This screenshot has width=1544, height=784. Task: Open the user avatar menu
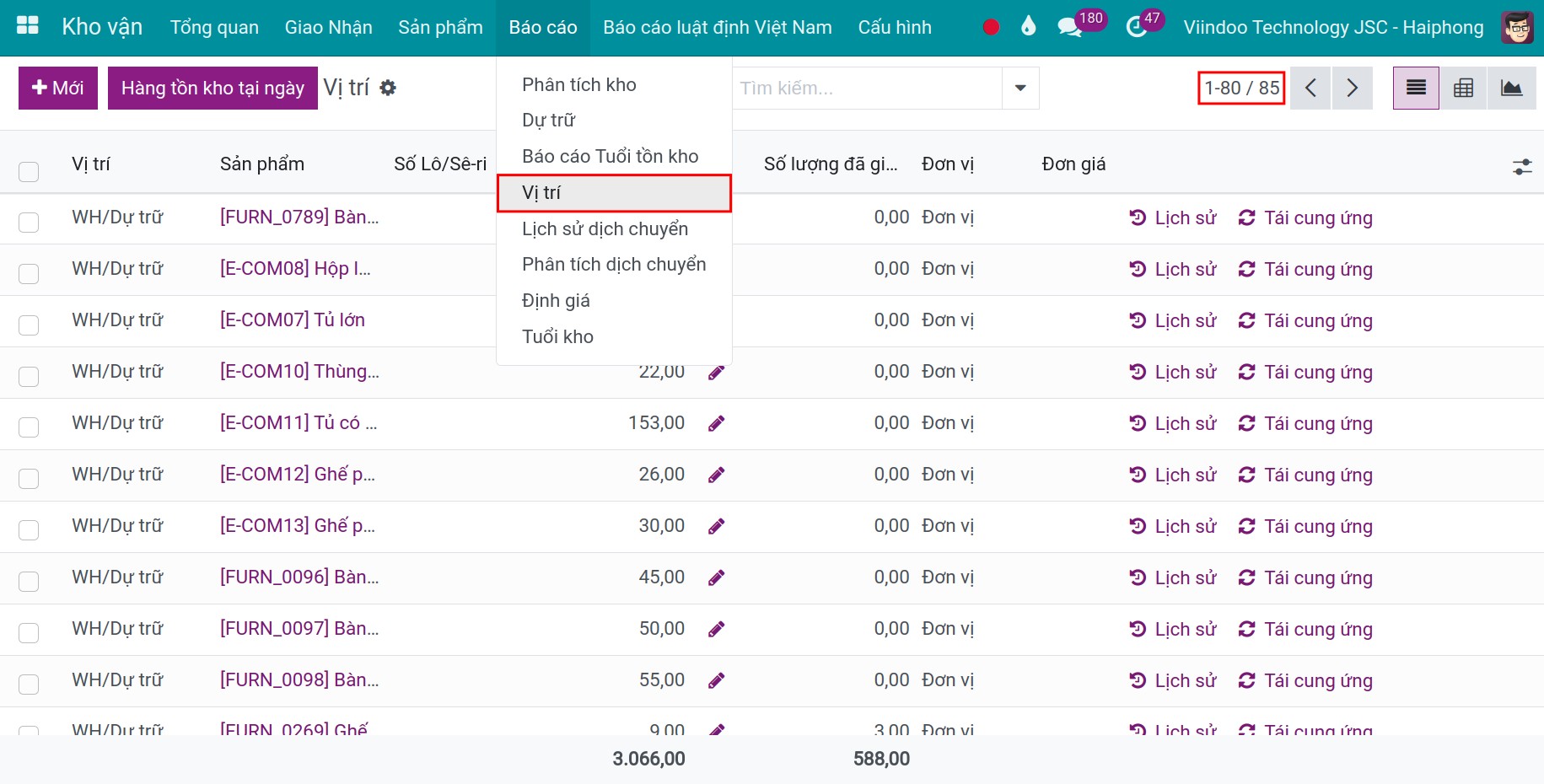tap(1518, 27)
